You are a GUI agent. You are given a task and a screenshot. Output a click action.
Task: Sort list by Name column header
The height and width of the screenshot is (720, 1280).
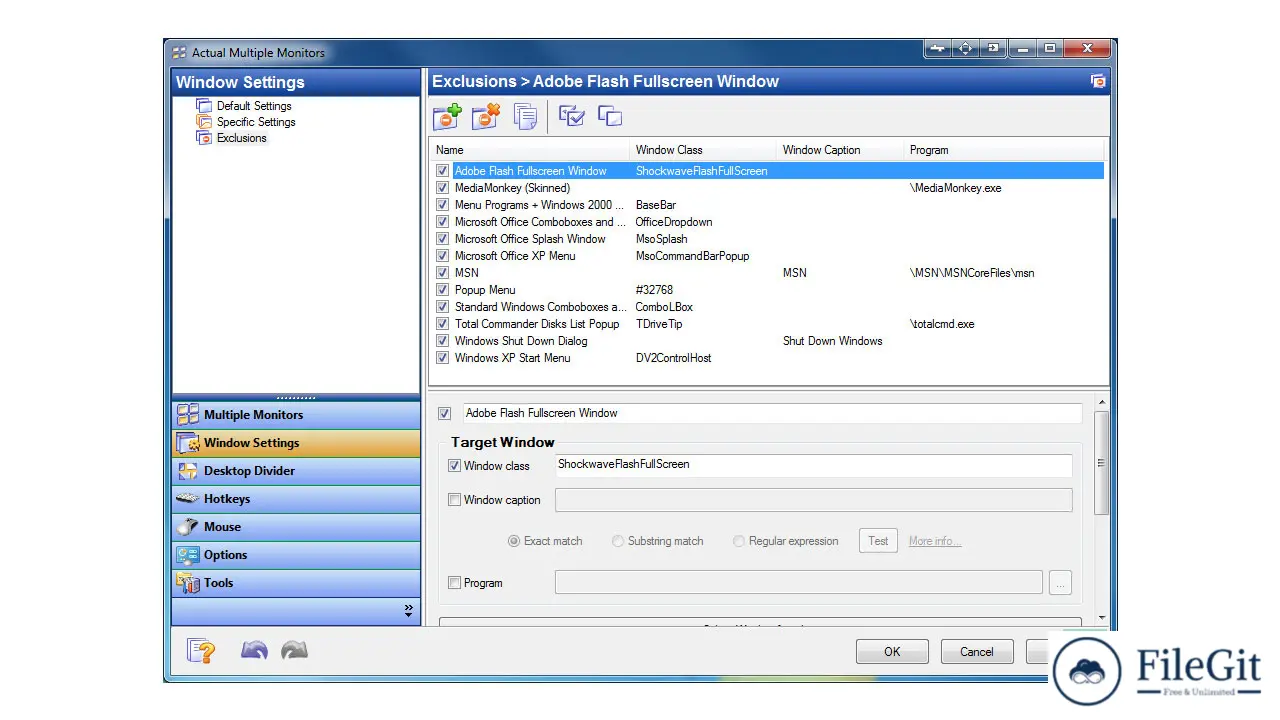point(531,150)
